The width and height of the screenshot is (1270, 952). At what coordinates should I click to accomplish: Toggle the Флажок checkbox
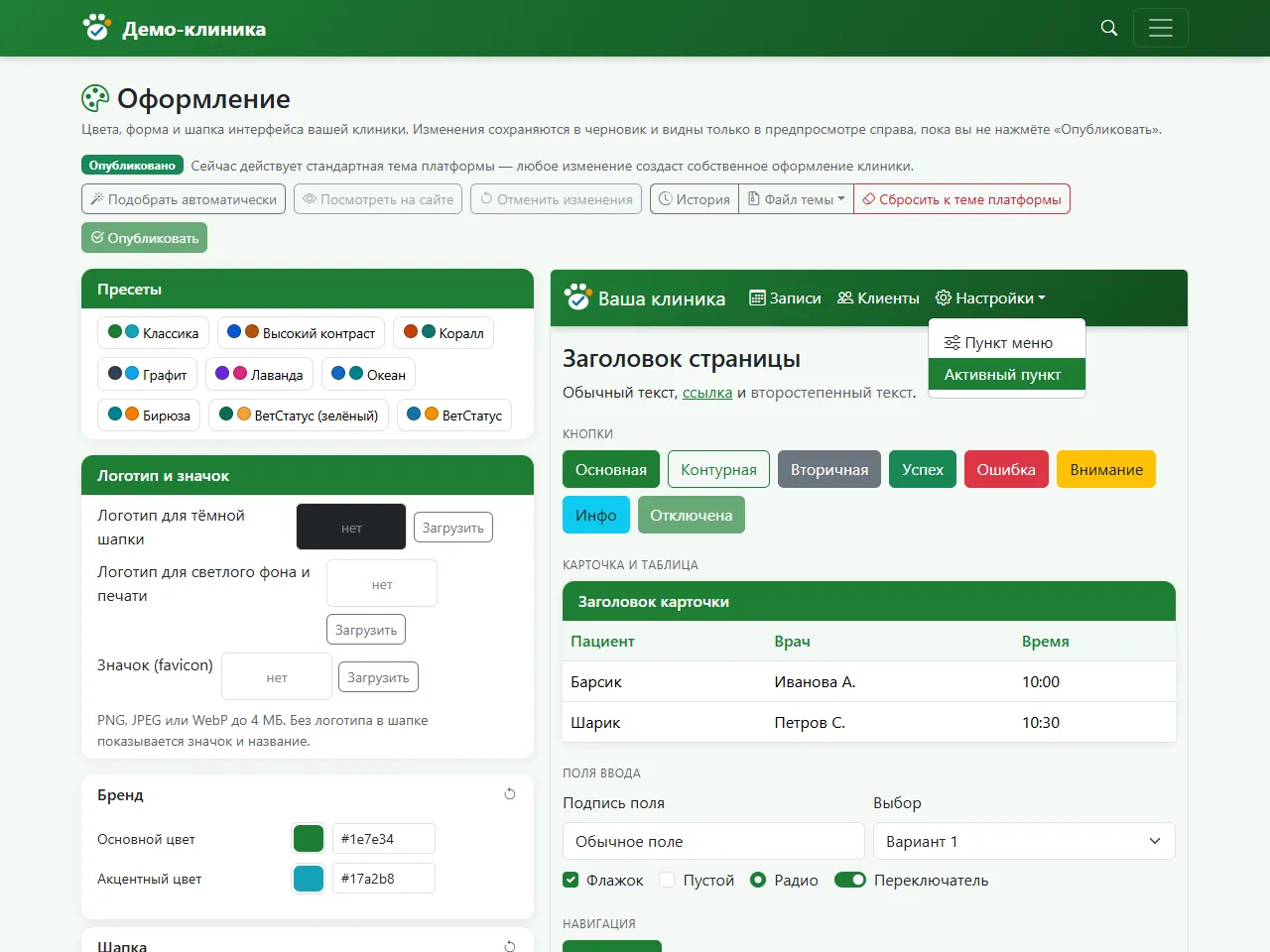click(571, 880)
